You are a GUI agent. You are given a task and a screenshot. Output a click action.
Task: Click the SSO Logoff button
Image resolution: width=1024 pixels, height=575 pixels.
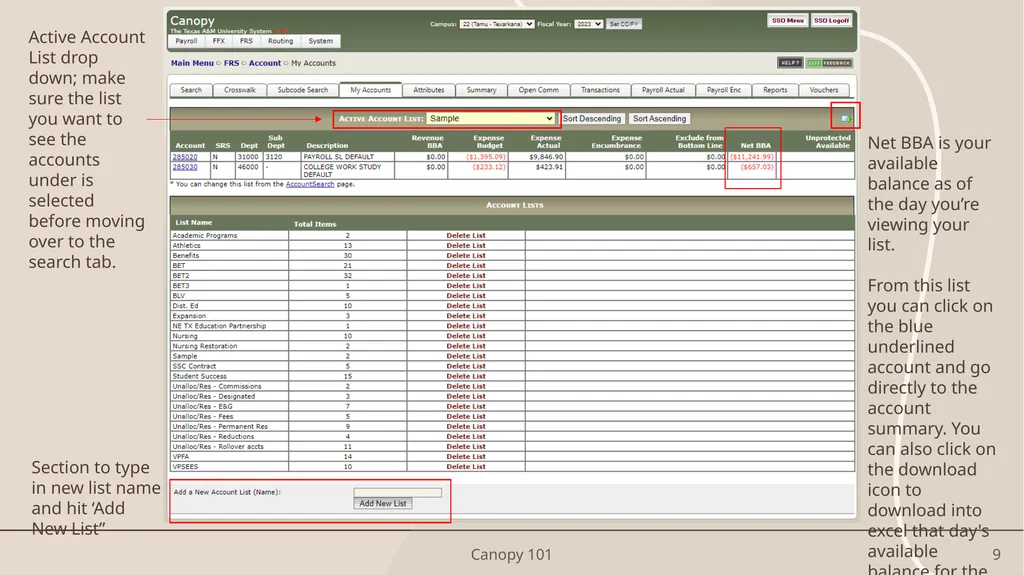(x=831, y=21)
